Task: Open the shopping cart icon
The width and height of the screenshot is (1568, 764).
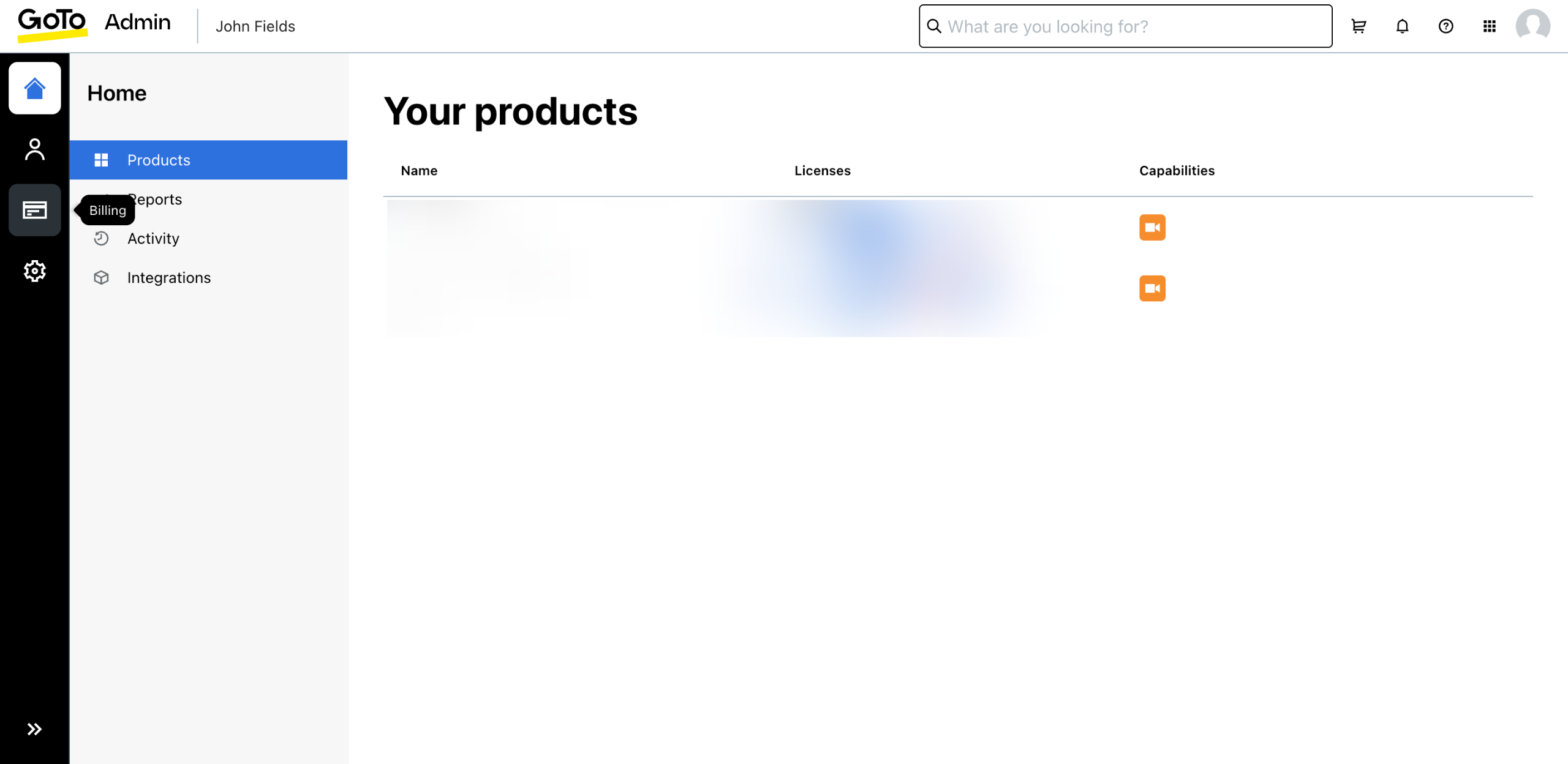Action: point(1359,26)
